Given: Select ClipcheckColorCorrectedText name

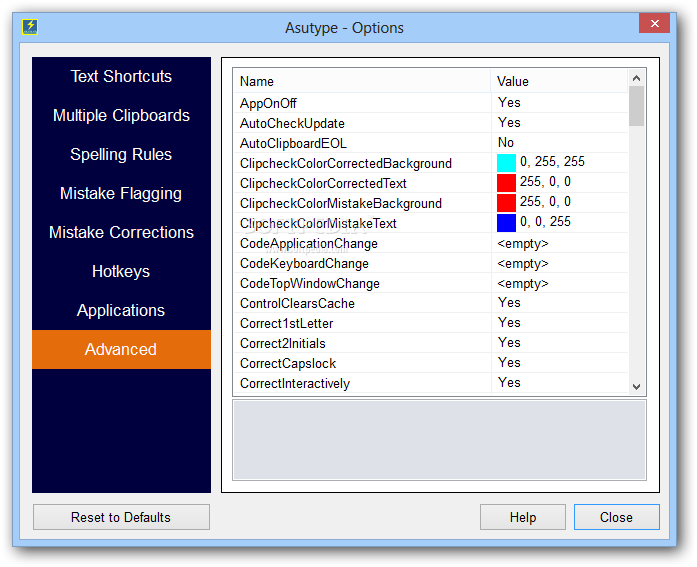Looking at the screenshot, I should tap(323, 184).
